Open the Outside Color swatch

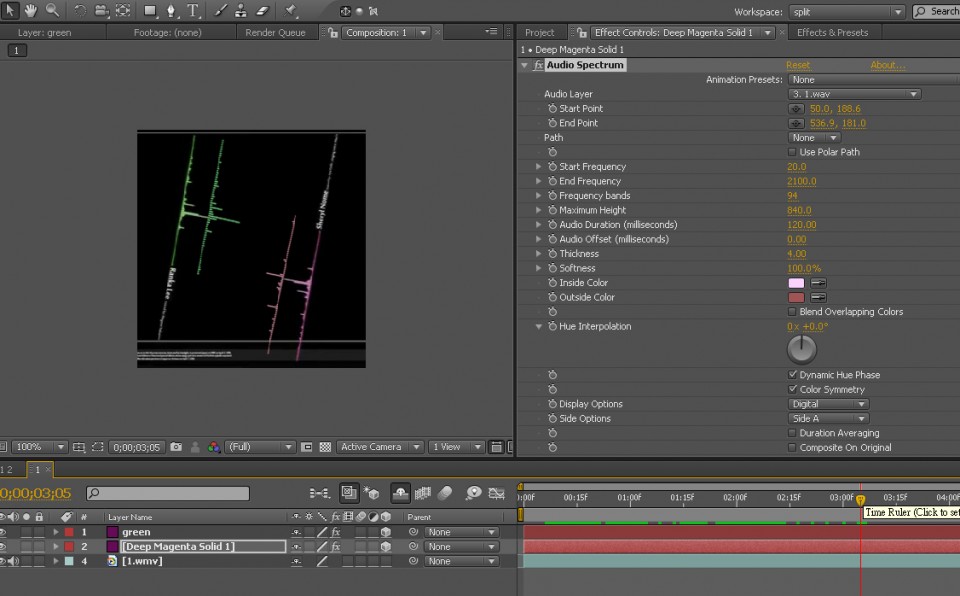pos(796,297)
